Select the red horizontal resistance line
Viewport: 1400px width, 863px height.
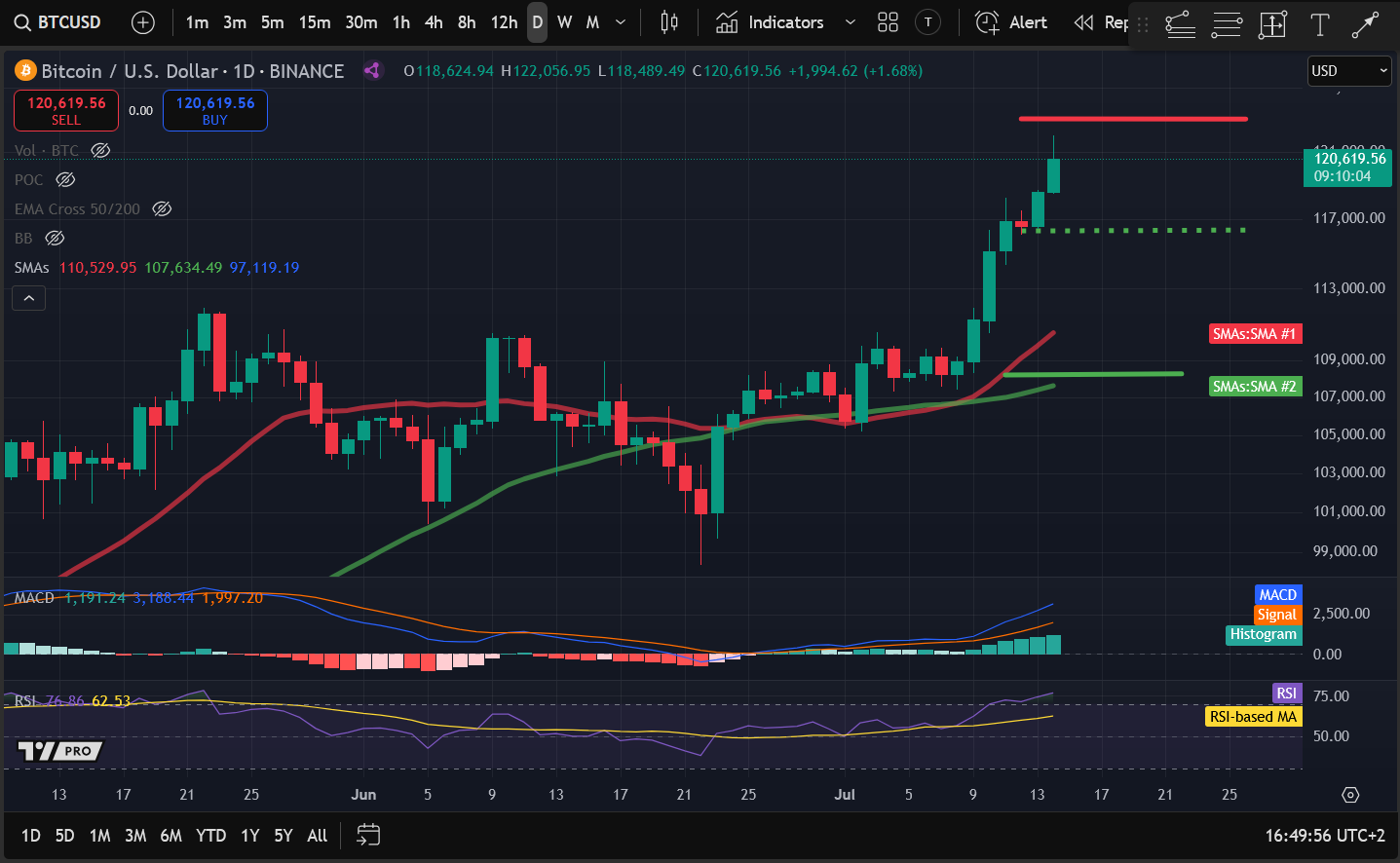(1133, 119)
